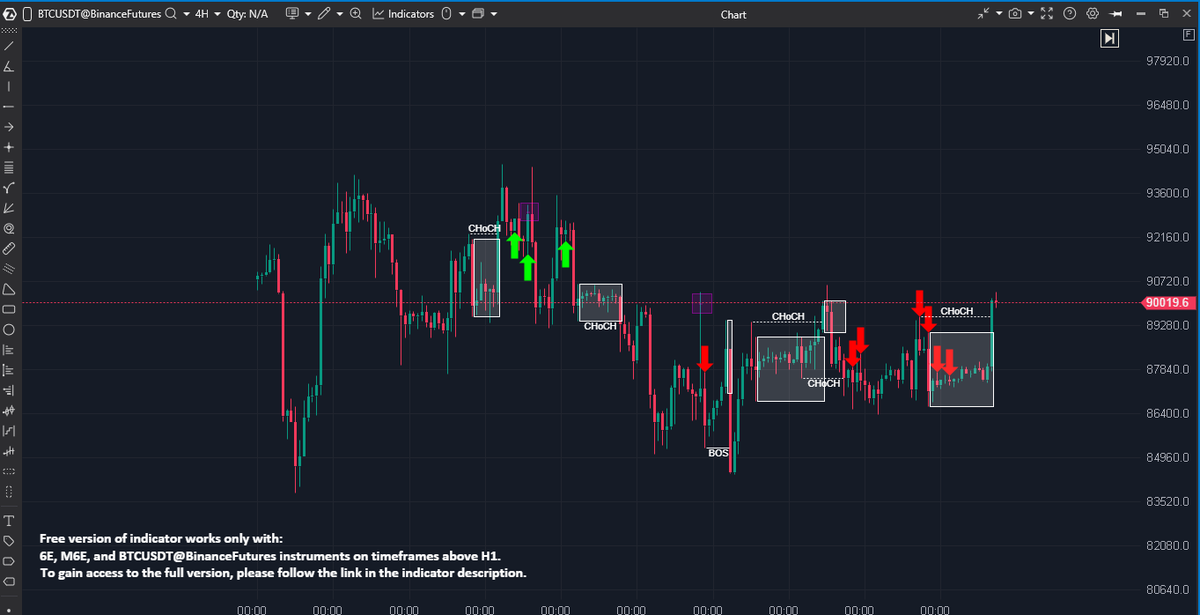The width and height of the screenshot is (1200, 615).
Task: Click the BTCUSDT@BinanceFutures symbol name
Action: 99,14
